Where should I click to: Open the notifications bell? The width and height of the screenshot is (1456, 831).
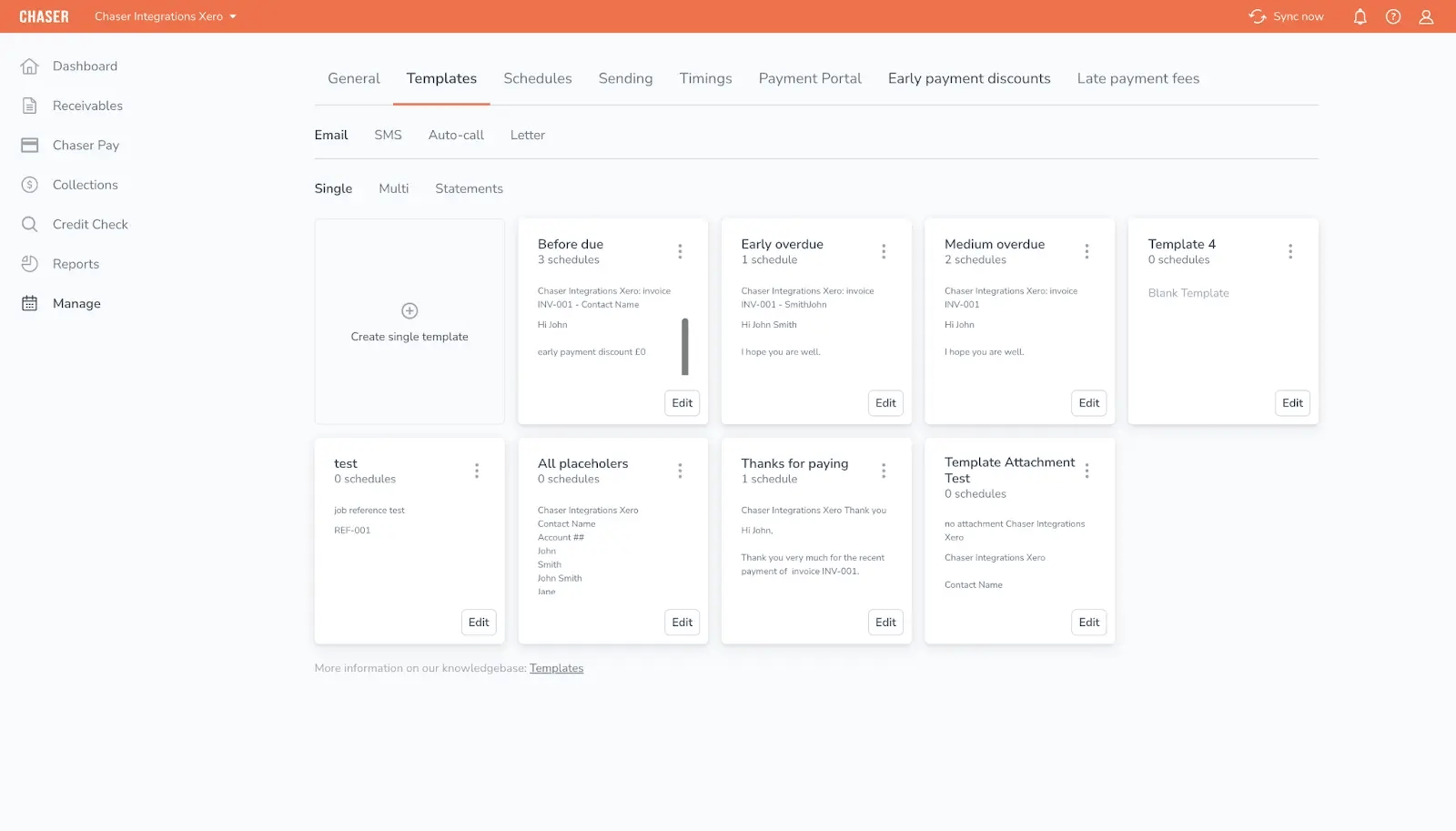(x=1360, y=16)
